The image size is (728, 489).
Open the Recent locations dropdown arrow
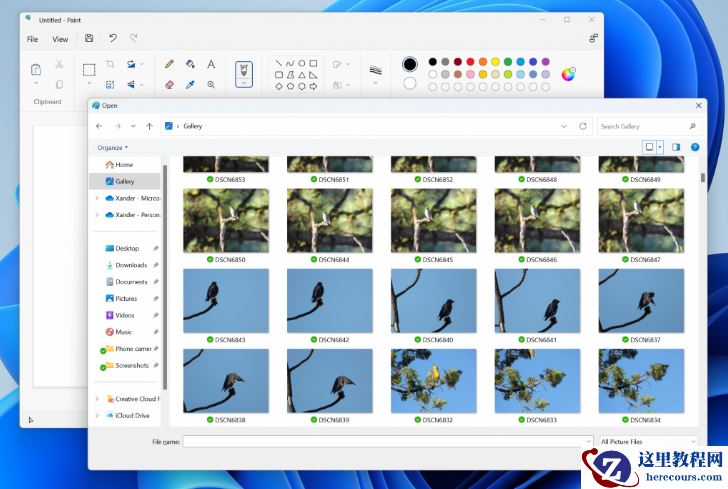tap(133, 126)
